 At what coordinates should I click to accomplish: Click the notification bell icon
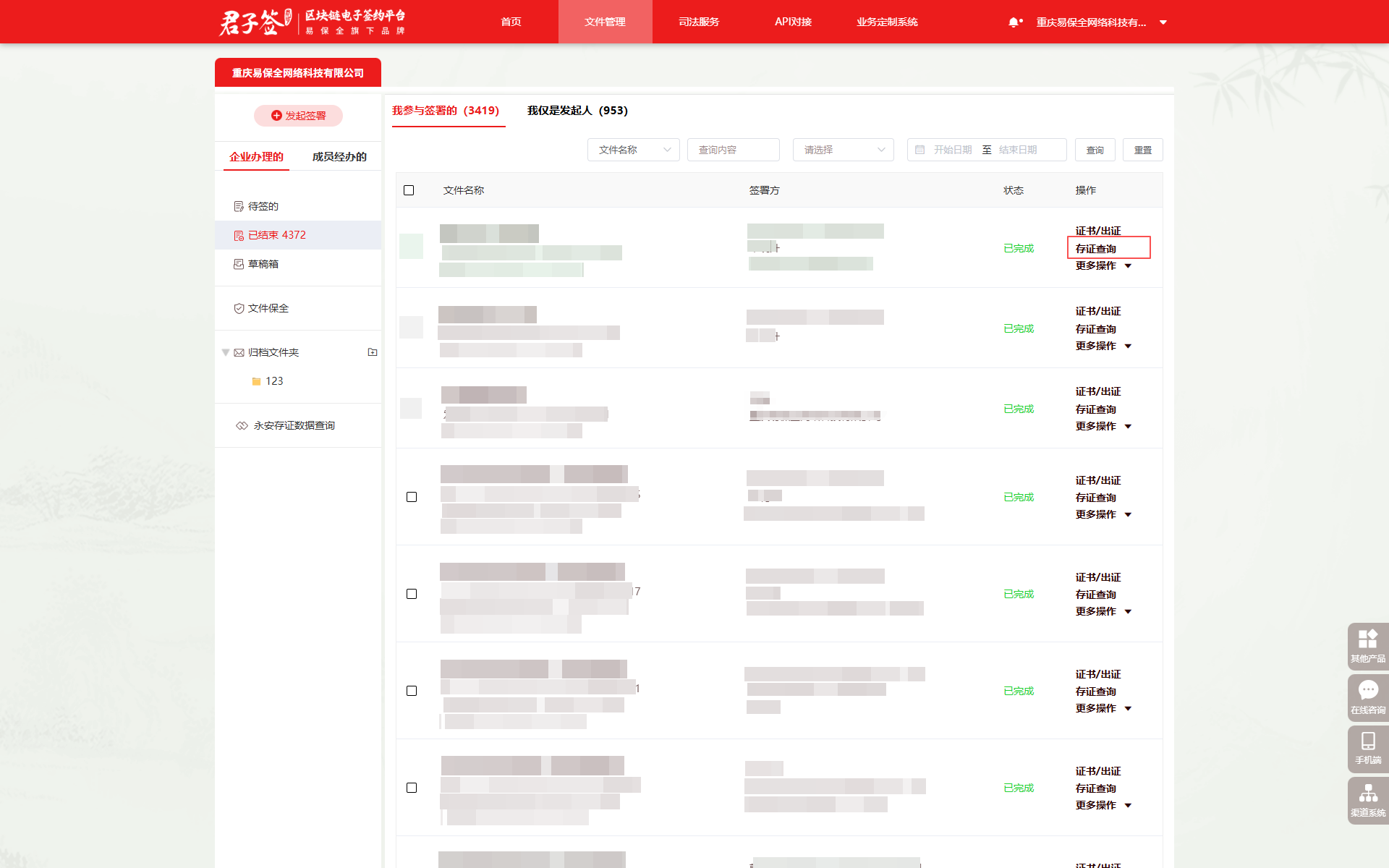[x=1014, y=22]
